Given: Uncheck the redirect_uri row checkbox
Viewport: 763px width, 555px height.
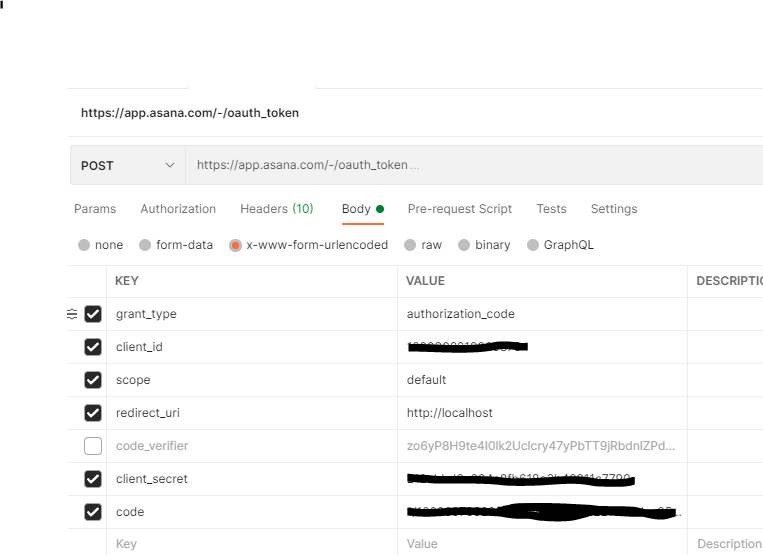Looking at the screenshot, I should click(93, 413).
